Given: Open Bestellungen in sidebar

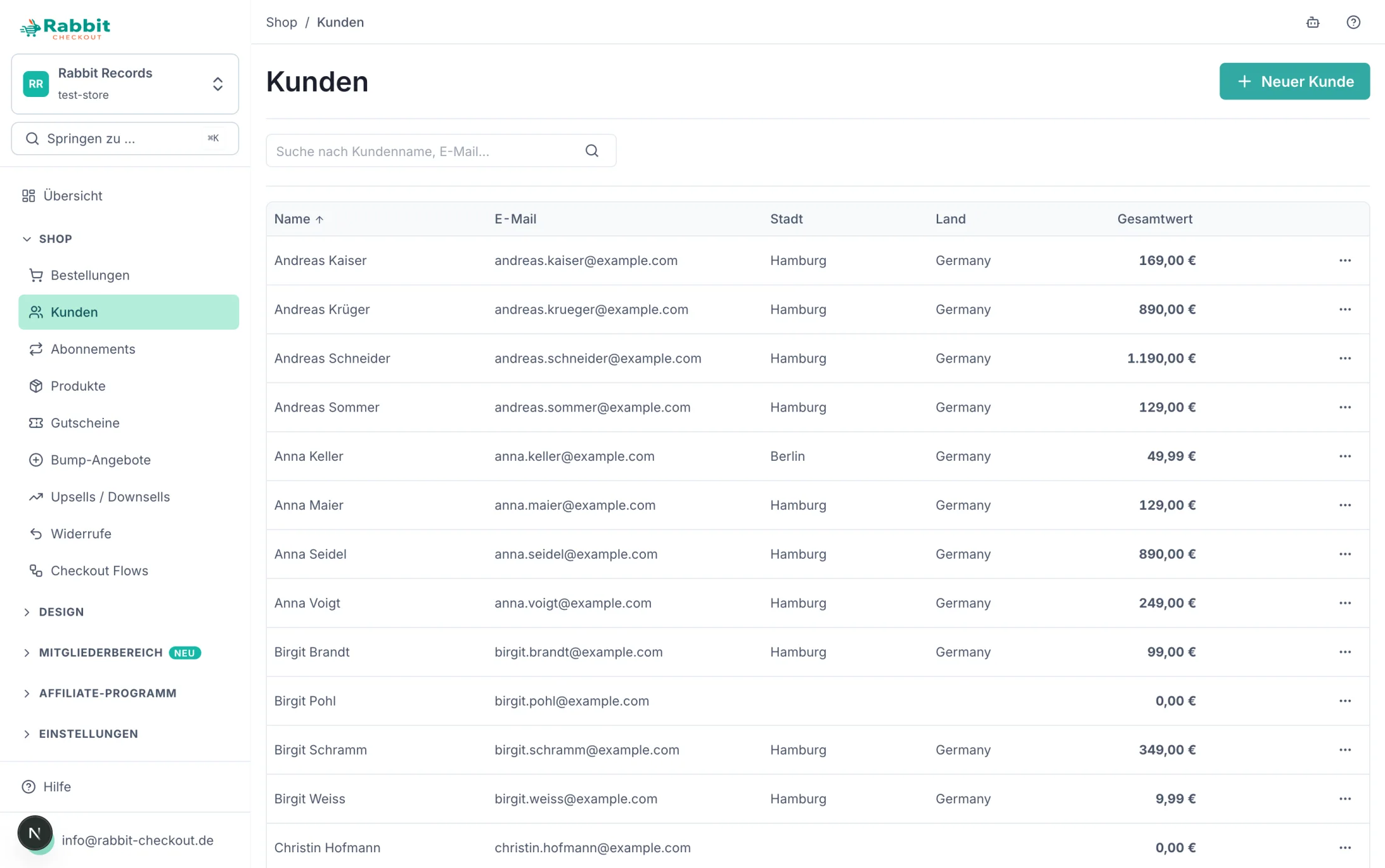Looking at the screenshot, I should [x=128, y=276].
